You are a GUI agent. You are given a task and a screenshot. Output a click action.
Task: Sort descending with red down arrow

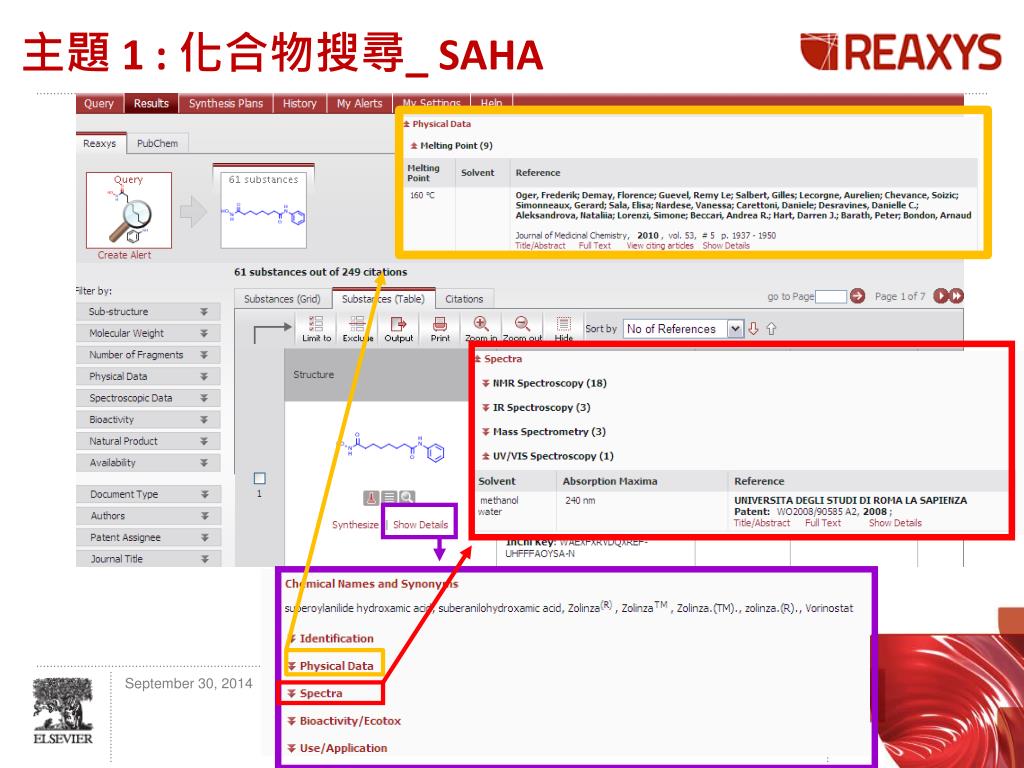click(753, 328)
